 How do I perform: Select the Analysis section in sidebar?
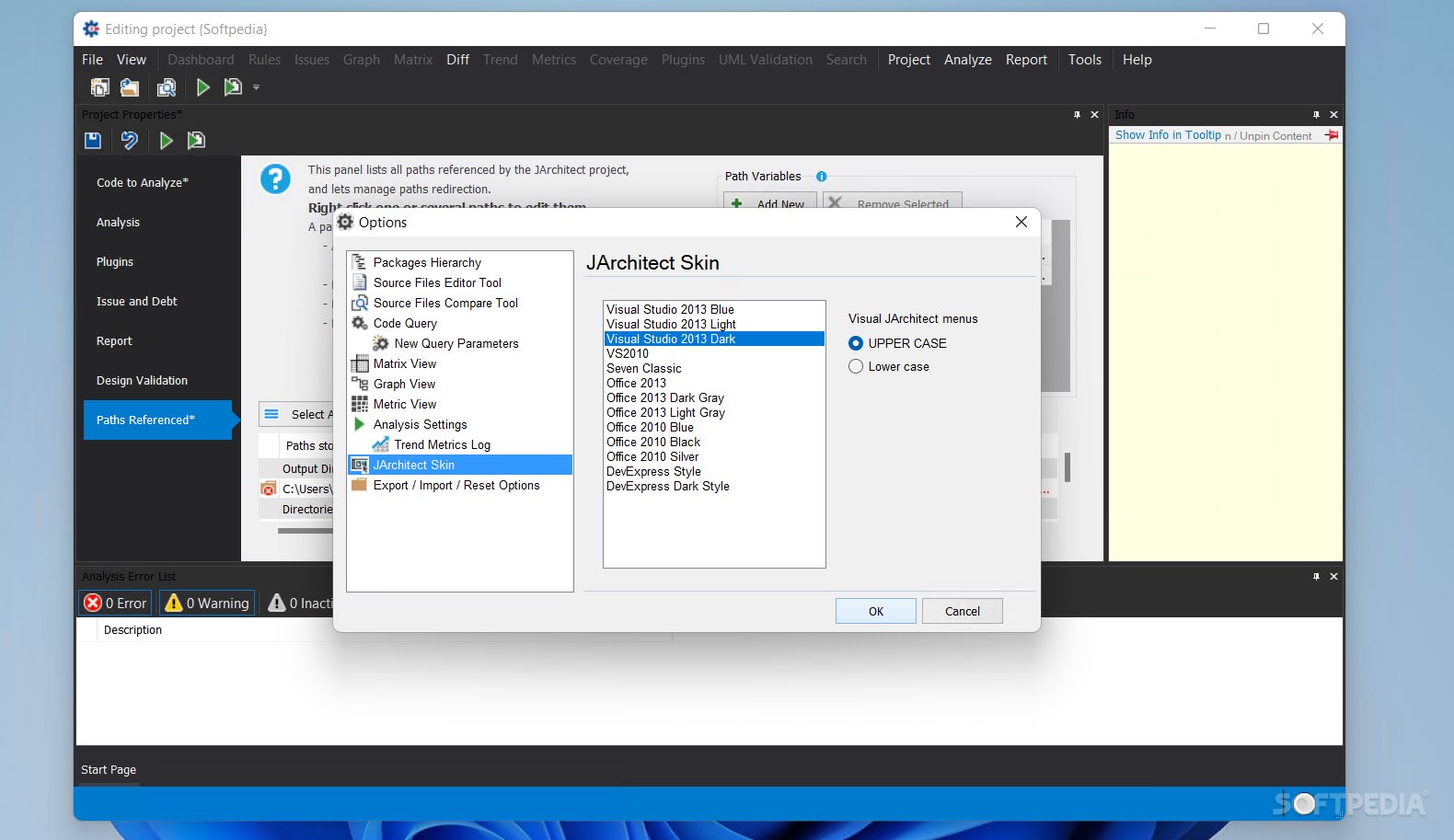point(157,222)
